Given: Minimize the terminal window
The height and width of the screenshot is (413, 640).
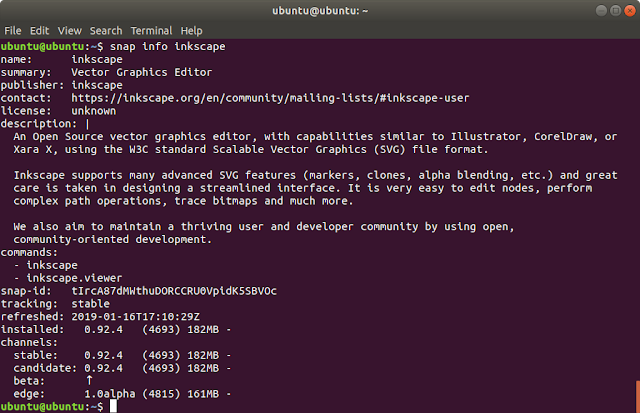Looking at the screenshot, I should point(601,11).
